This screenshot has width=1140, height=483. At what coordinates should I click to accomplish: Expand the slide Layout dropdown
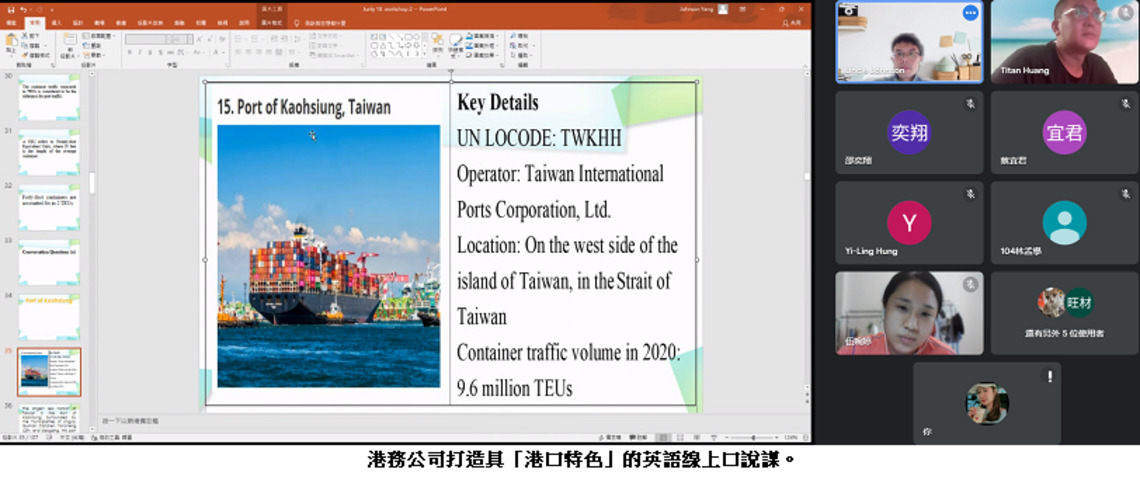point(98,36)
